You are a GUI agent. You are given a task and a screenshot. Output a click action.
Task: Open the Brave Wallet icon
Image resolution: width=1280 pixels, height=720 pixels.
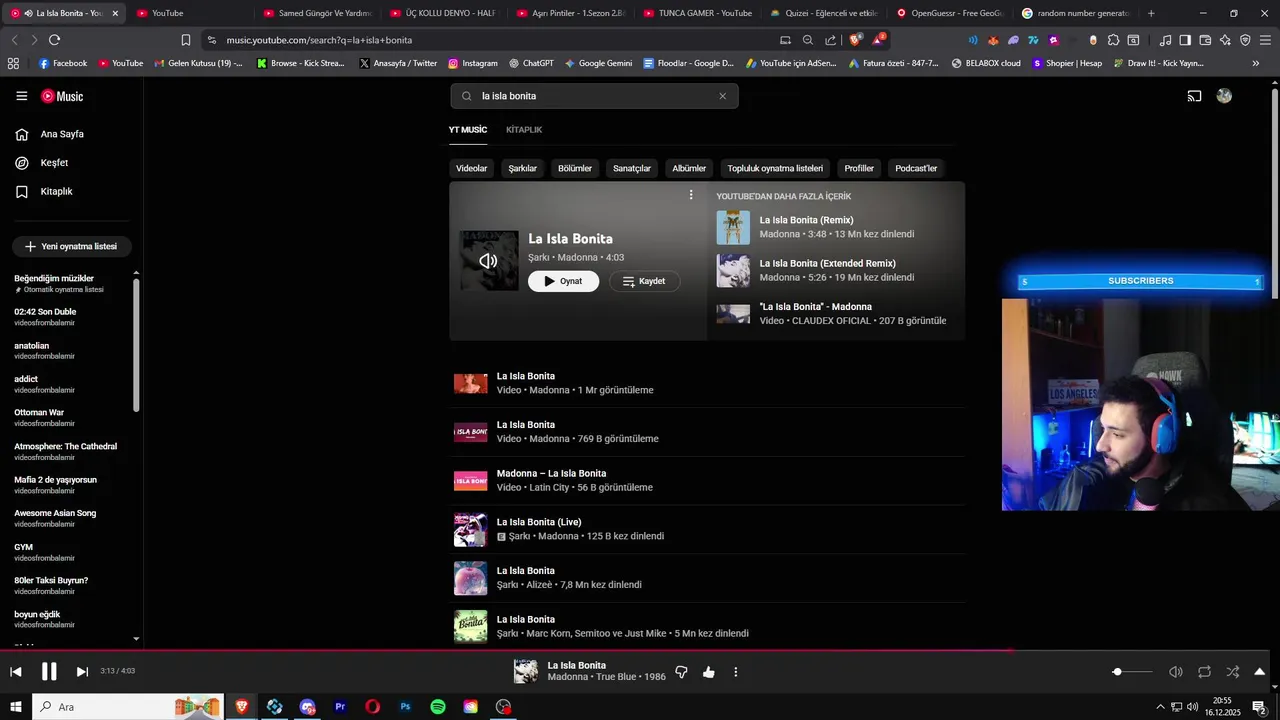[1205, 40]
